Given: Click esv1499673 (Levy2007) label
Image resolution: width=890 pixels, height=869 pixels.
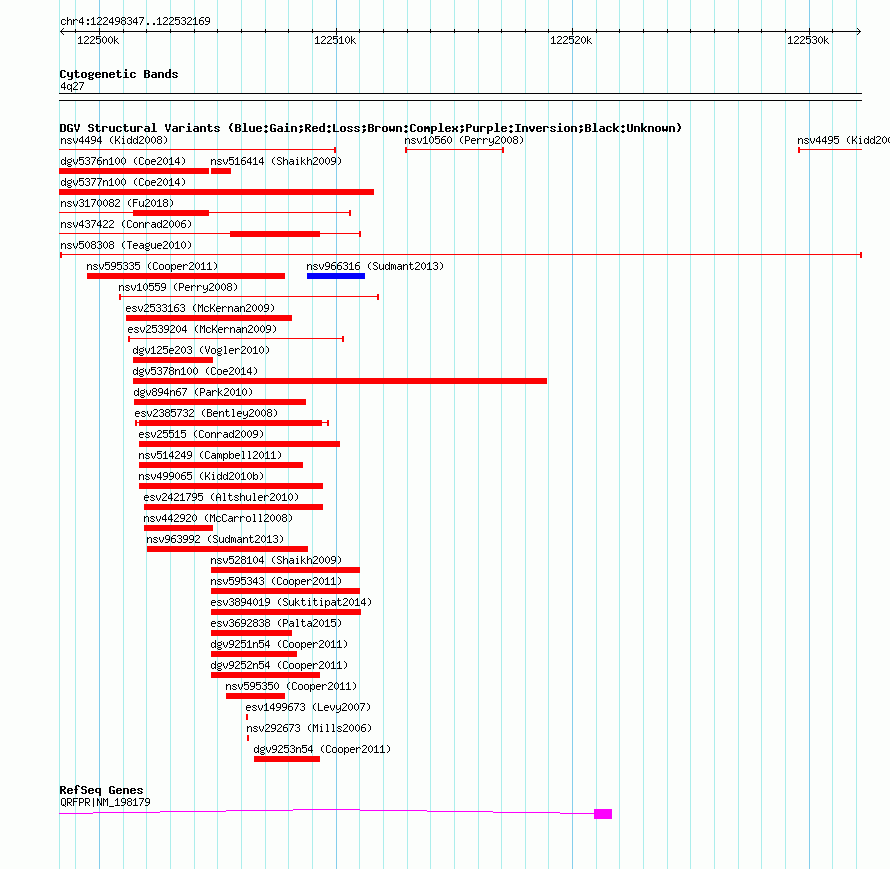Looking at the screenshot, I should click(308, 707).
